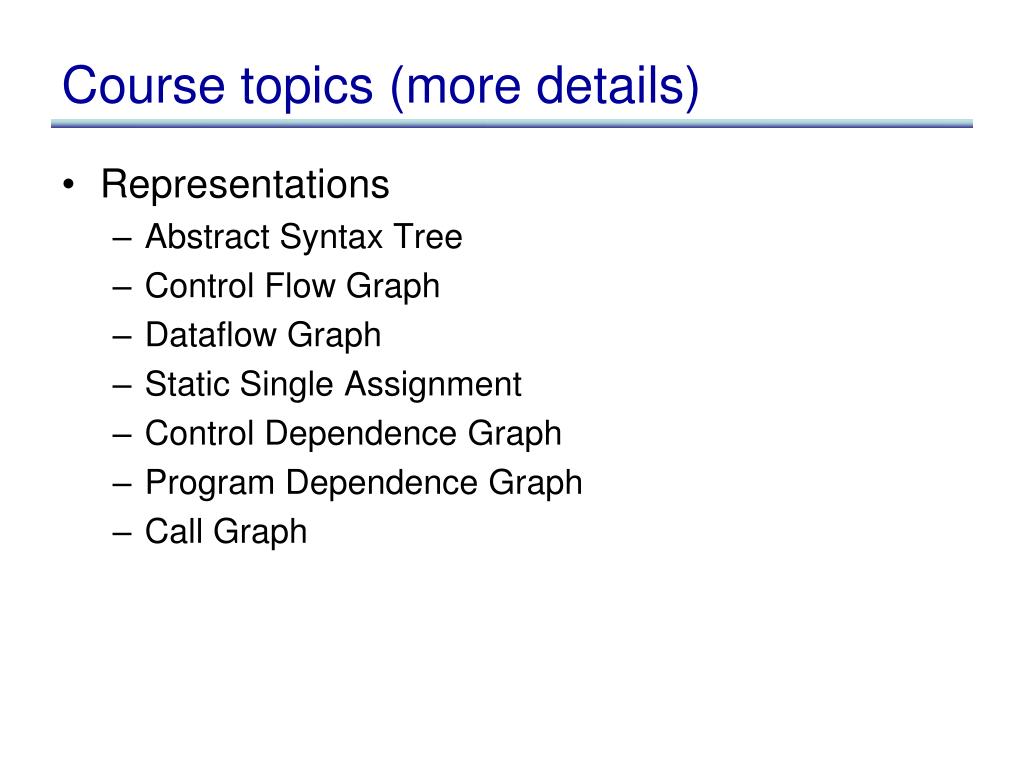Viewport: 1024px width, 768px height.
Task: Click the dash before Dataflow Graph
Action: (121, 337)
